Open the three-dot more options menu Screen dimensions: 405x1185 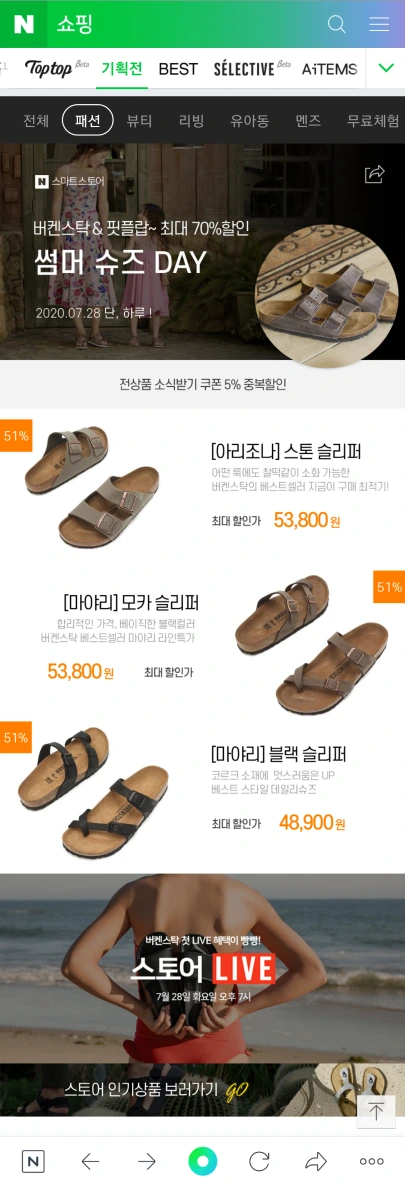[x=372, y=1161]
